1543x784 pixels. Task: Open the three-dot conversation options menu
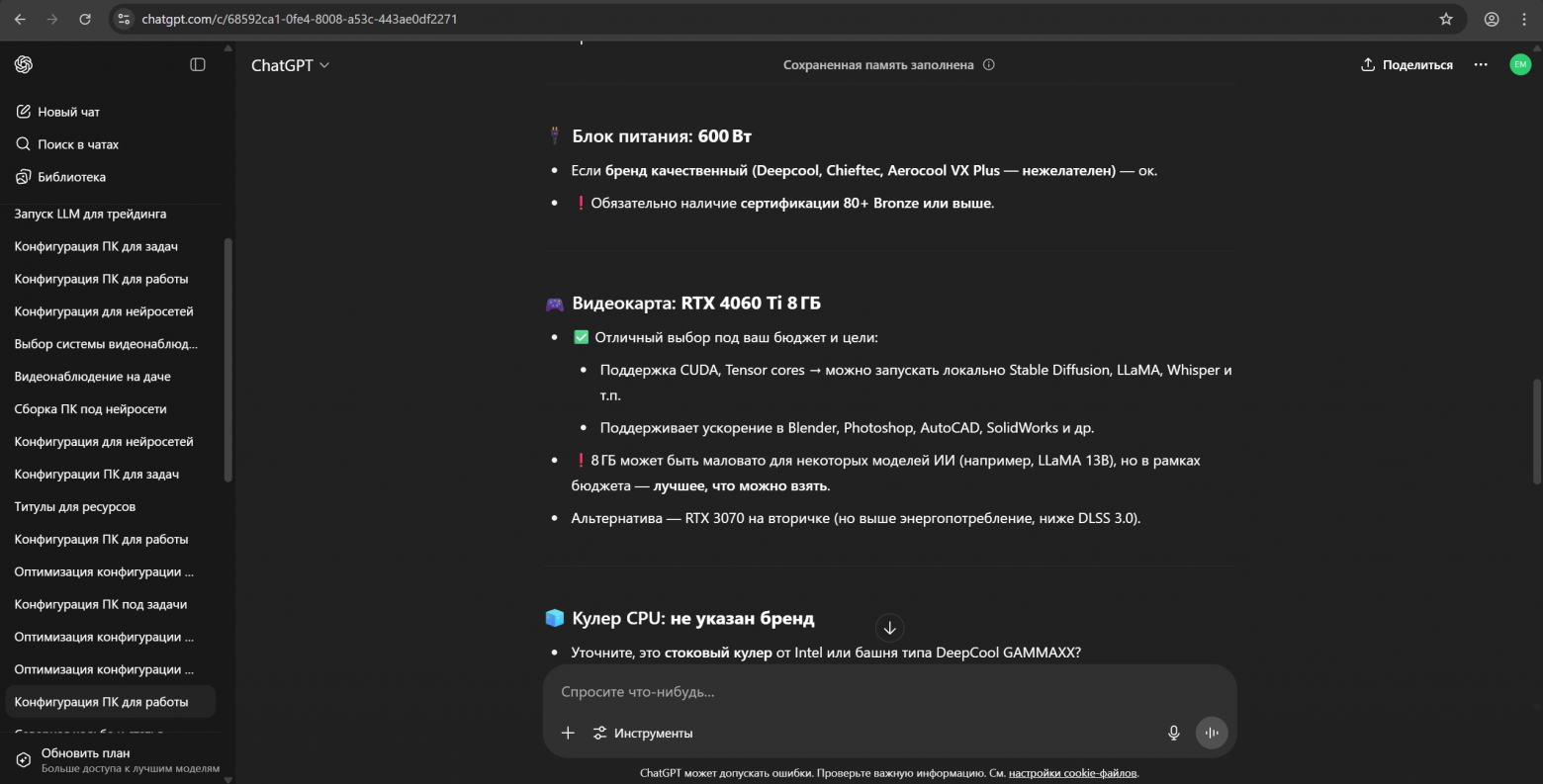(x=1481, y=64)
